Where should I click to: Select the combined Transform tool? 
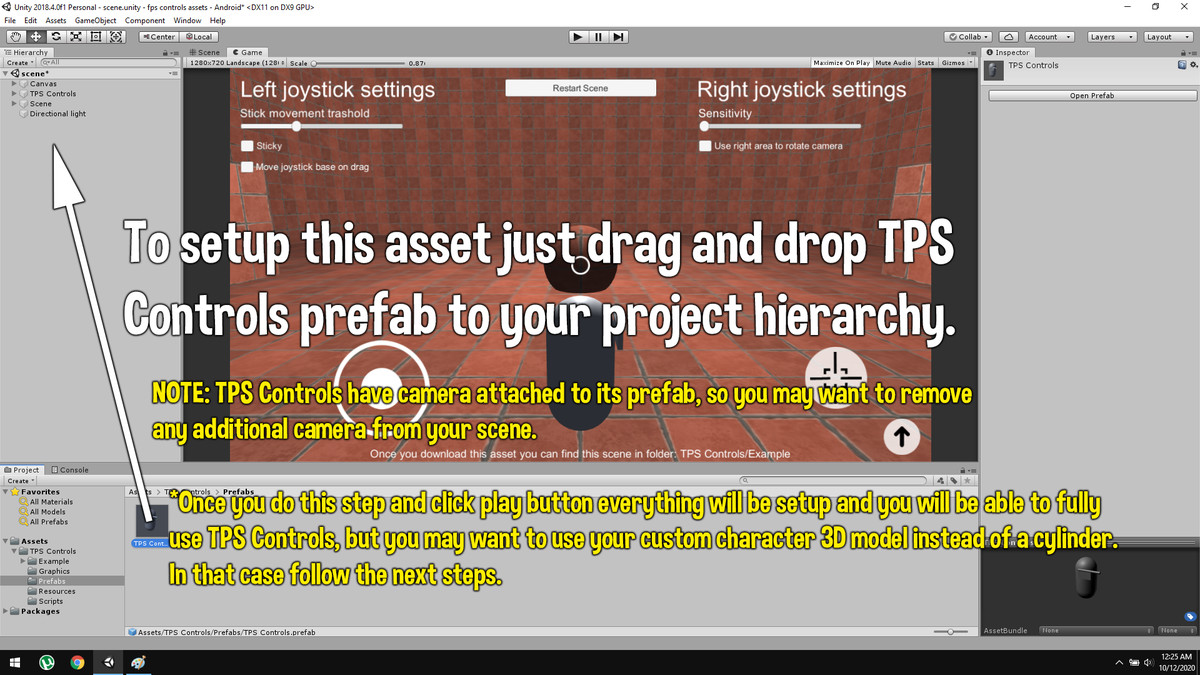click(116, 37)
